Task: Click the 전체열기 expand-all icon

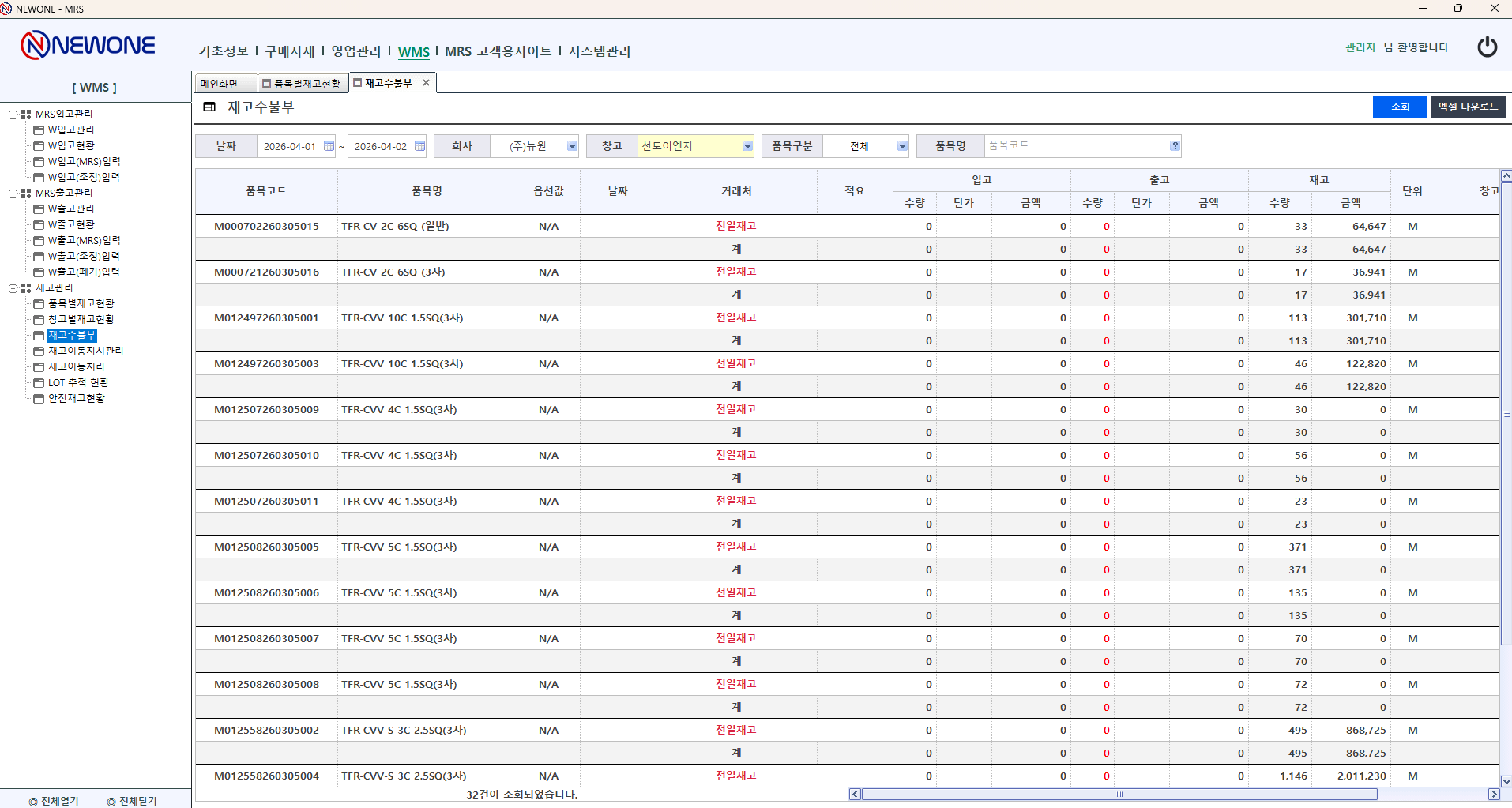Action: click(x=33, y=801)
